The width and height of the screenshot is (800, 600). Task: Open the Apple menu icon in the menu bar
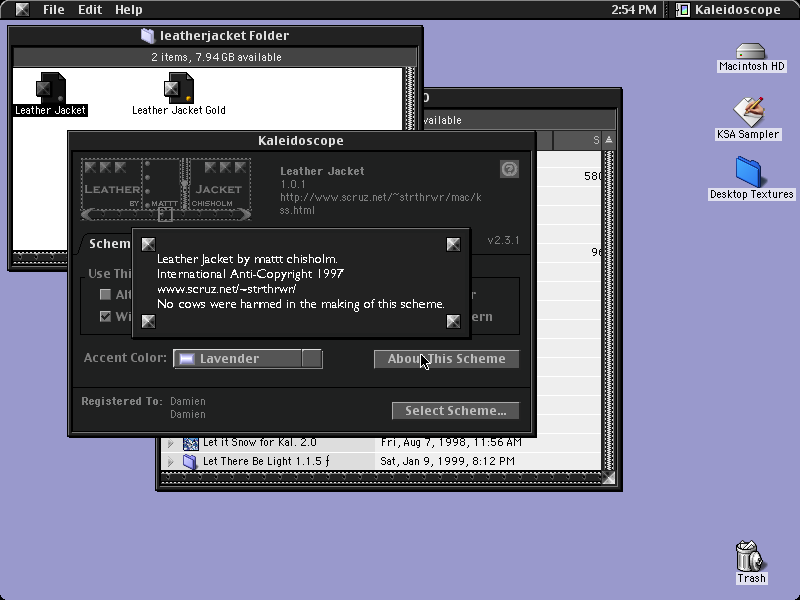[22, 10]
